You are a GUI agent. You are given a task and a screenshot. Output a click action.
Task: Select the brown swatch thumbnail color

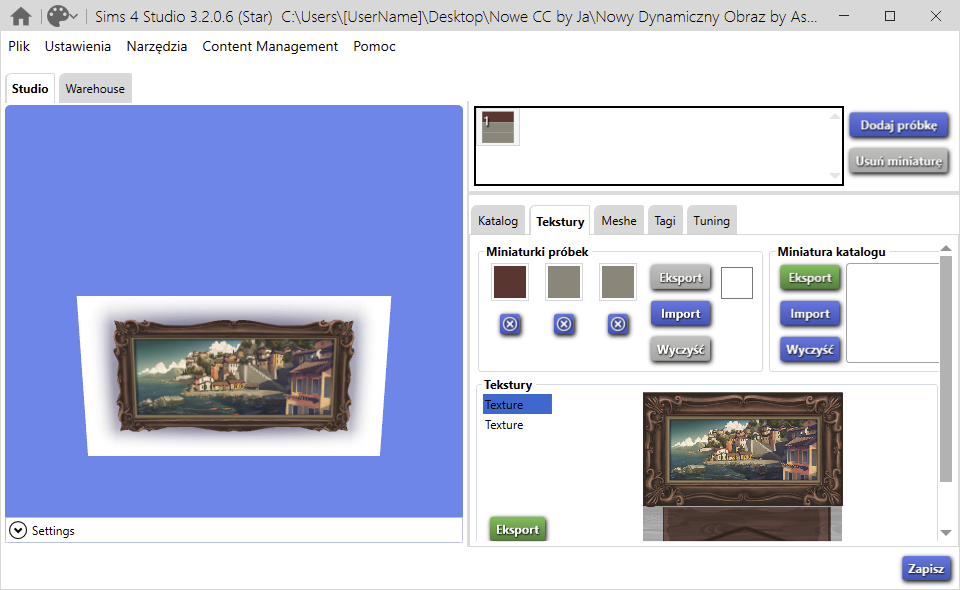coord(510,283)
